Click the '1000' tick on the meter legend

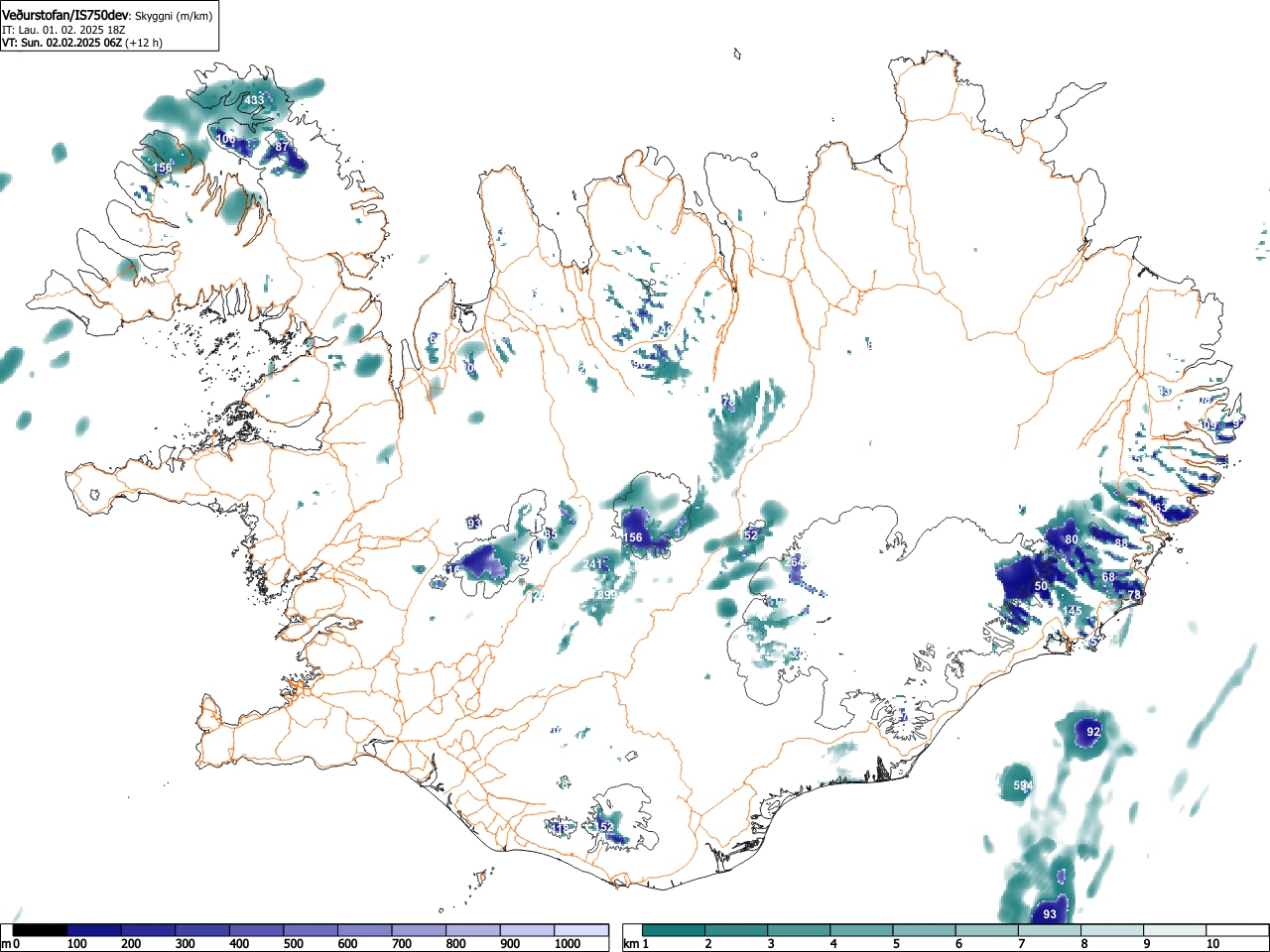click(x=568, y=944)
